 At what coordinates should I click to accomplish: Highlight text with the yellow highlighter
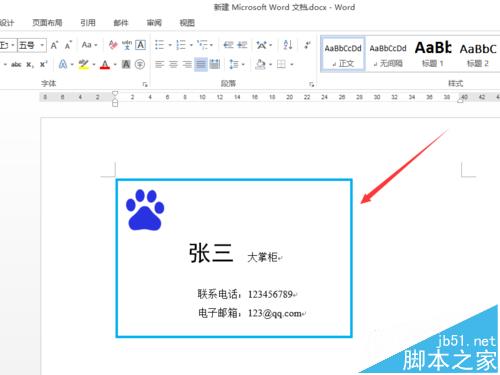[x=83, y=64]
